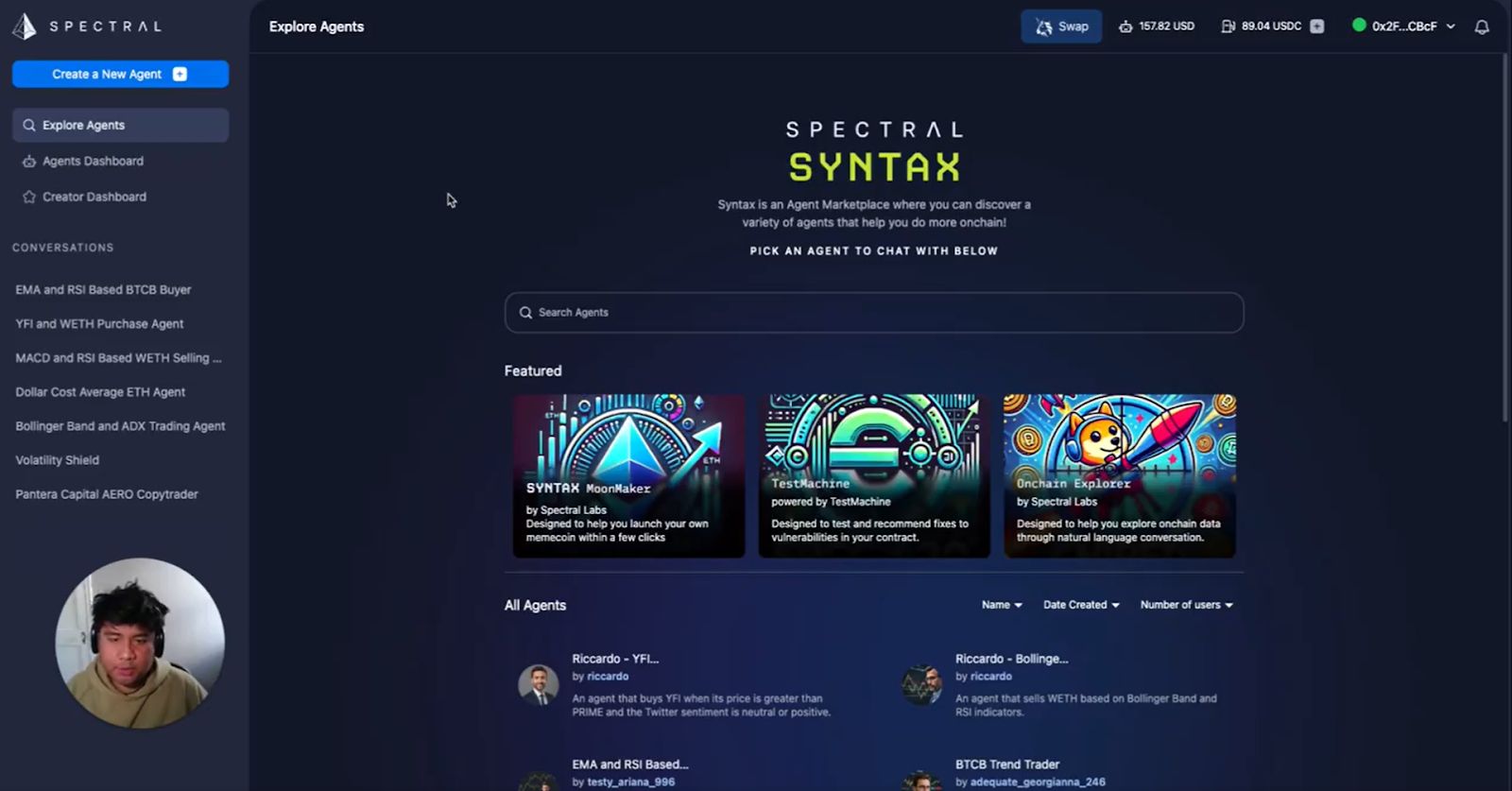Click the green wallet status dot
Viewport: 1512px width, 791px height.
click(x=1359, y=26)
